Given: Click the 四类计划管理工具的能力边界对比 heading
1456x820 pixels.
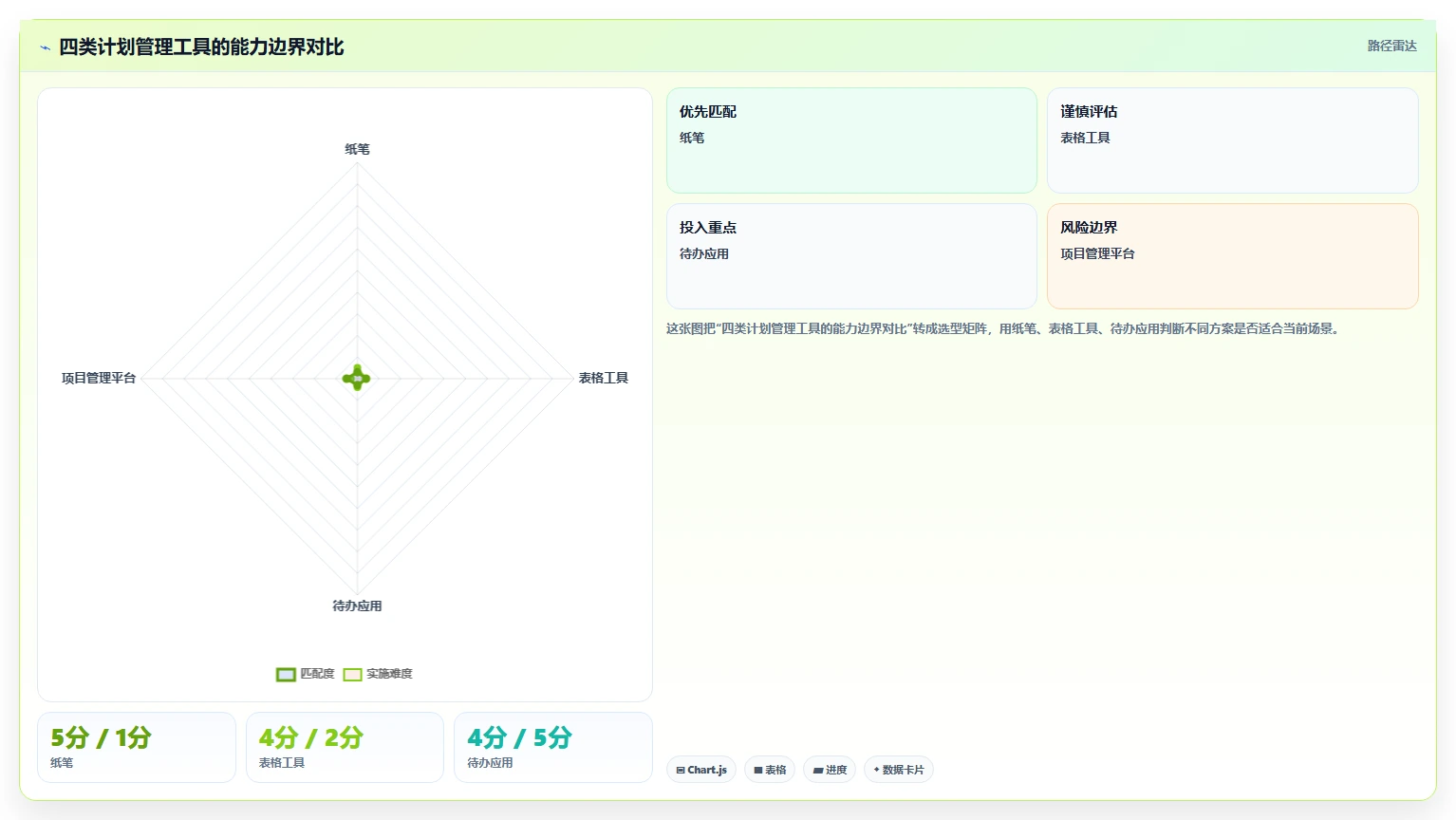Looking at the screenshot, I should tap(201, 47).
